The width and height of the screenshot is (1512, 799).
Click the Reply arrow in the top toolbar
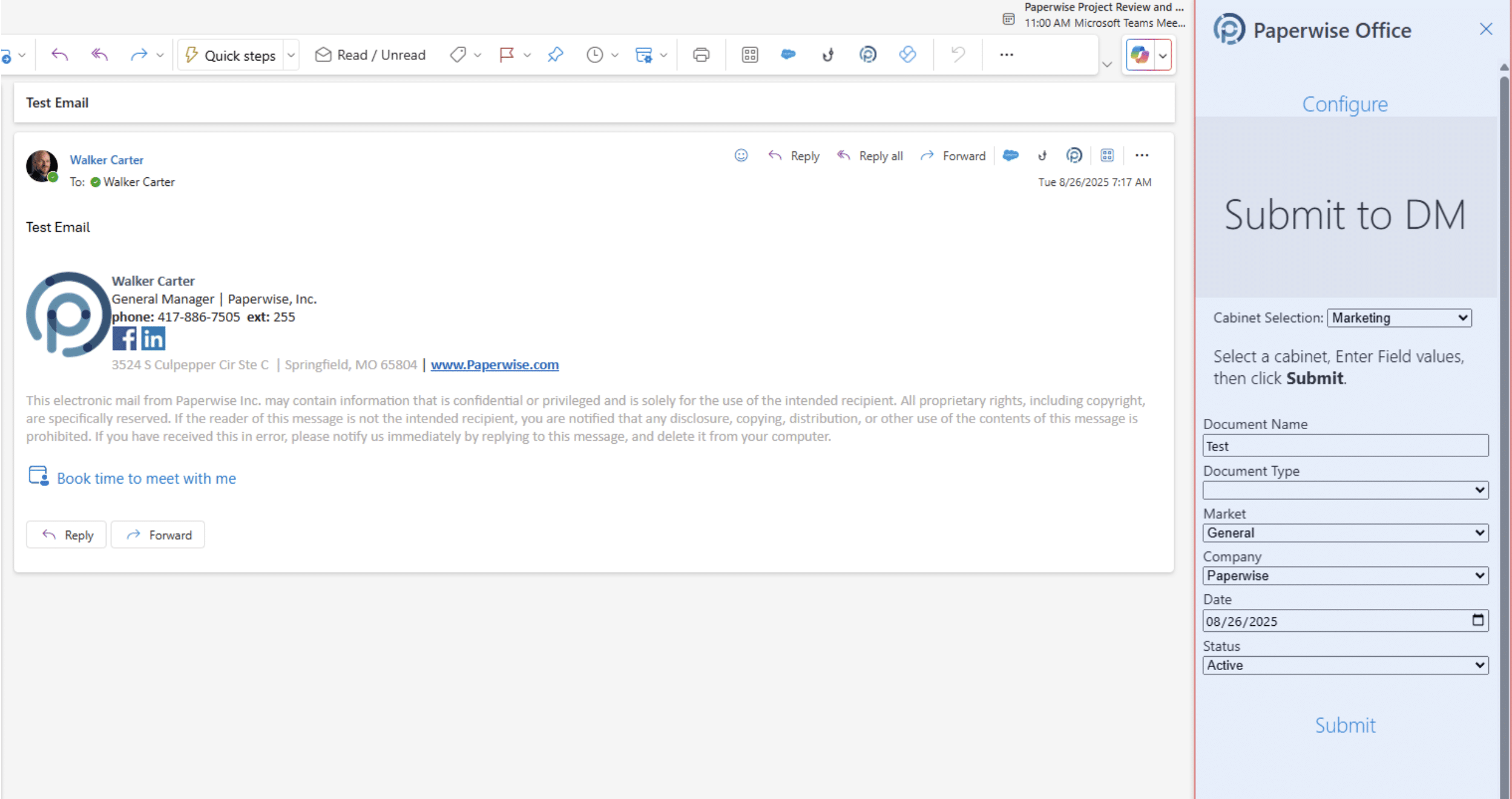[x=59, y=55]
